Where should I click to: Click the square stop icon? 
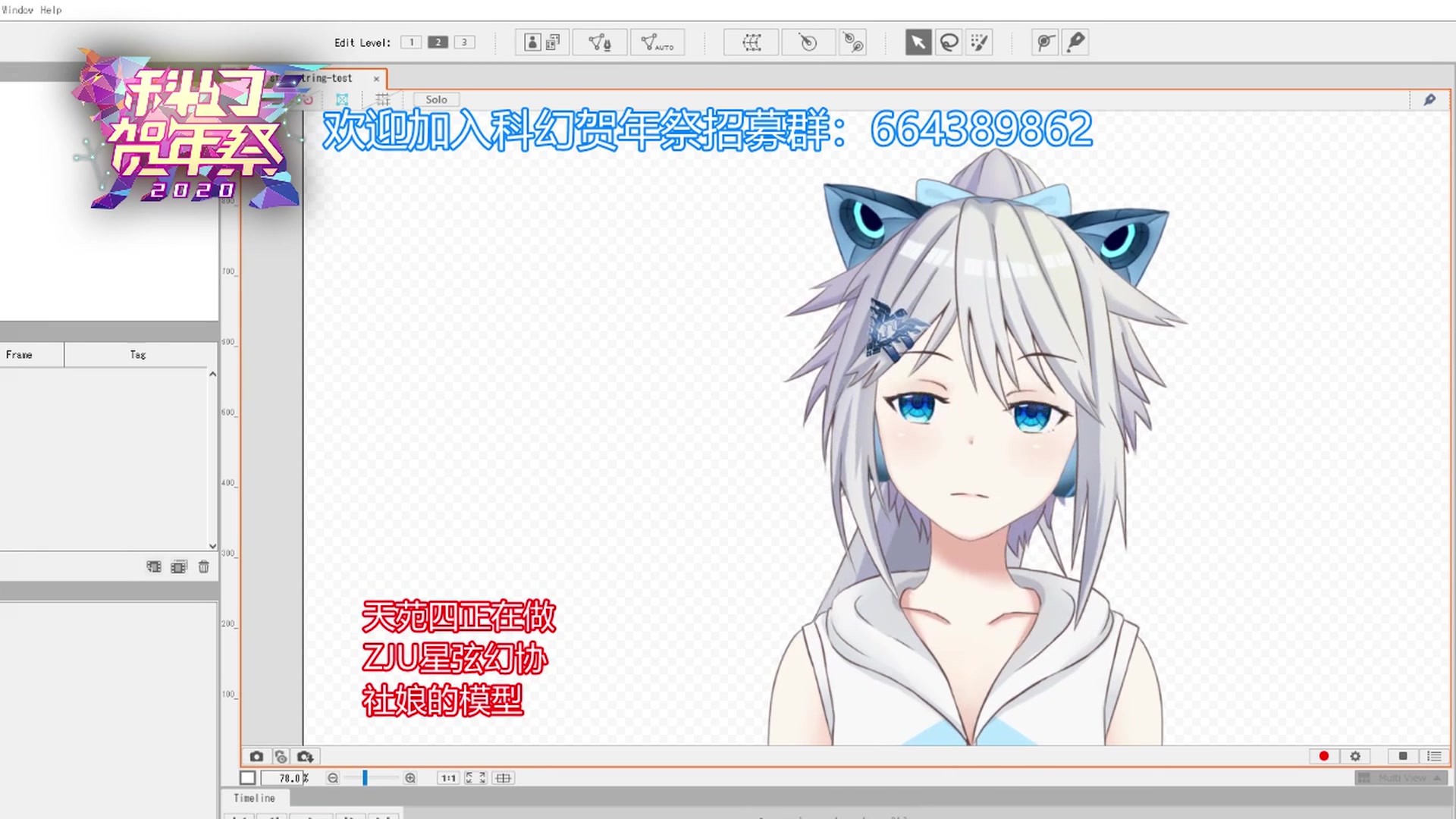point(1403,756)
